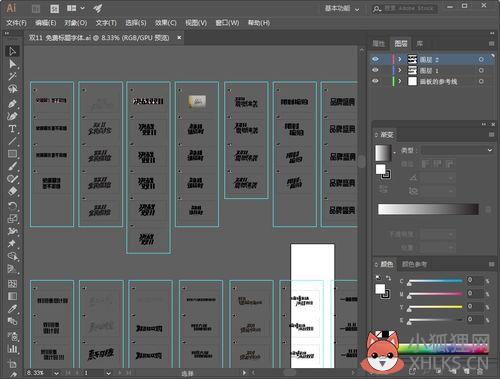Choose the Type tool
This screenshot has height=379, width=500.
(12, 129)
